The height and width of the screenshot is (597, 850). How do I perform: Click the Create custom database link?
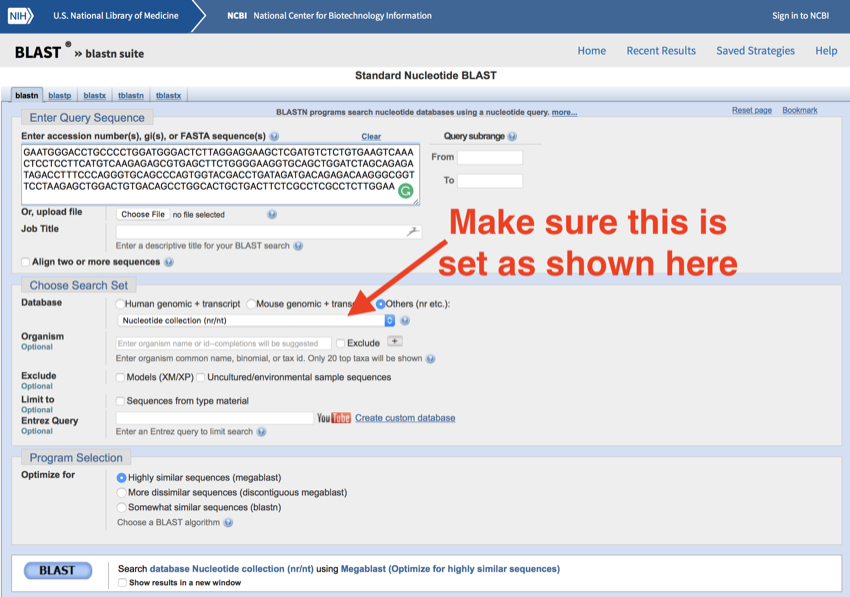coord(405,418)
